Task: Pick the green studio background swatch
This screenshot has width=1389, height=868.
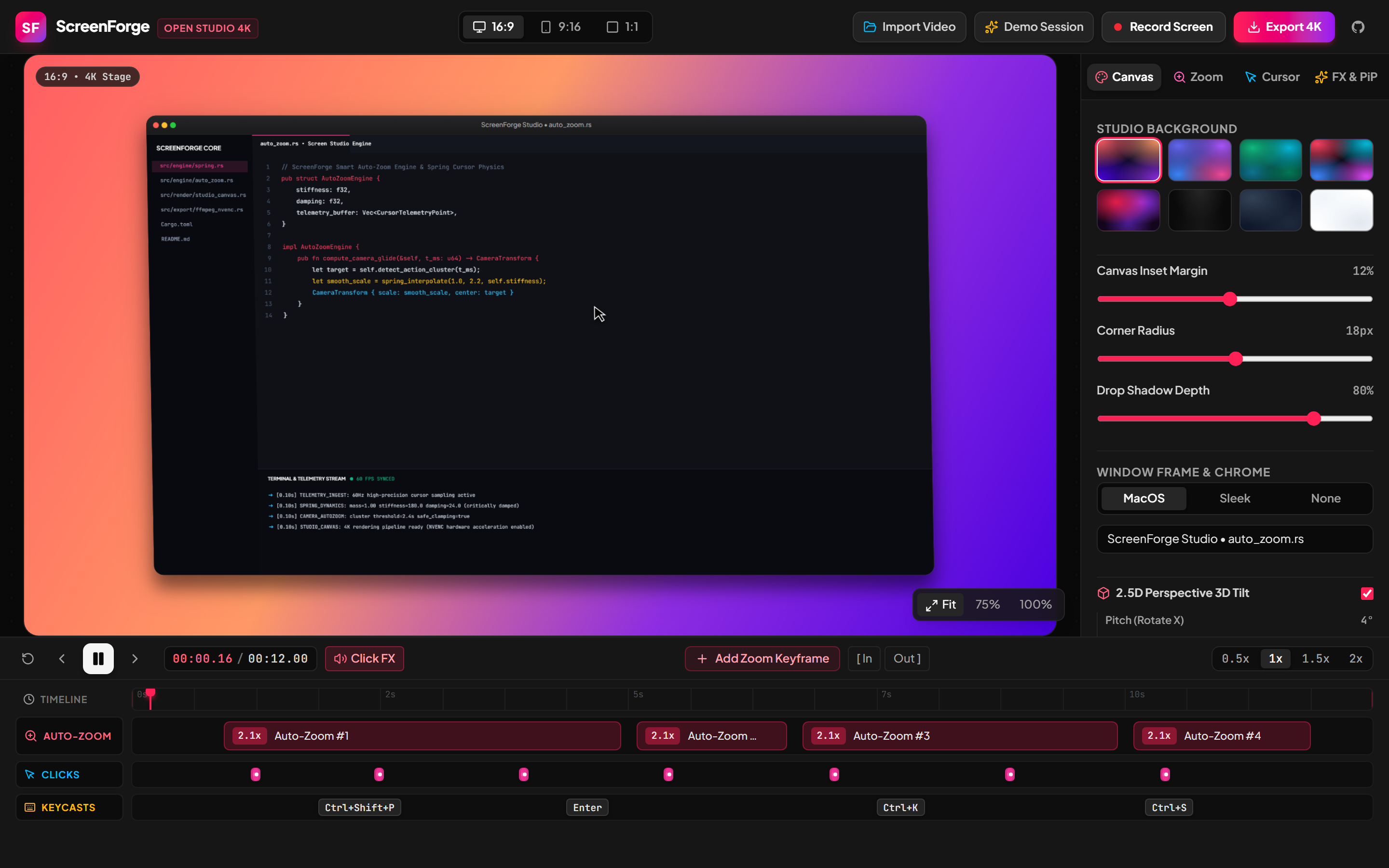Action: tap(1270, 160)
